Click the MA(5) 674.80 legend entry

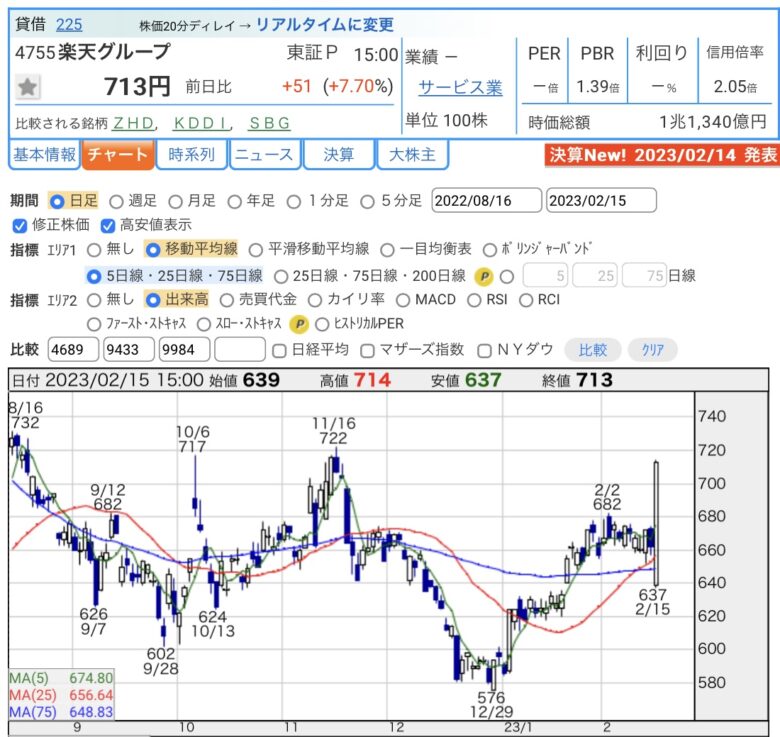pos(61,678)
